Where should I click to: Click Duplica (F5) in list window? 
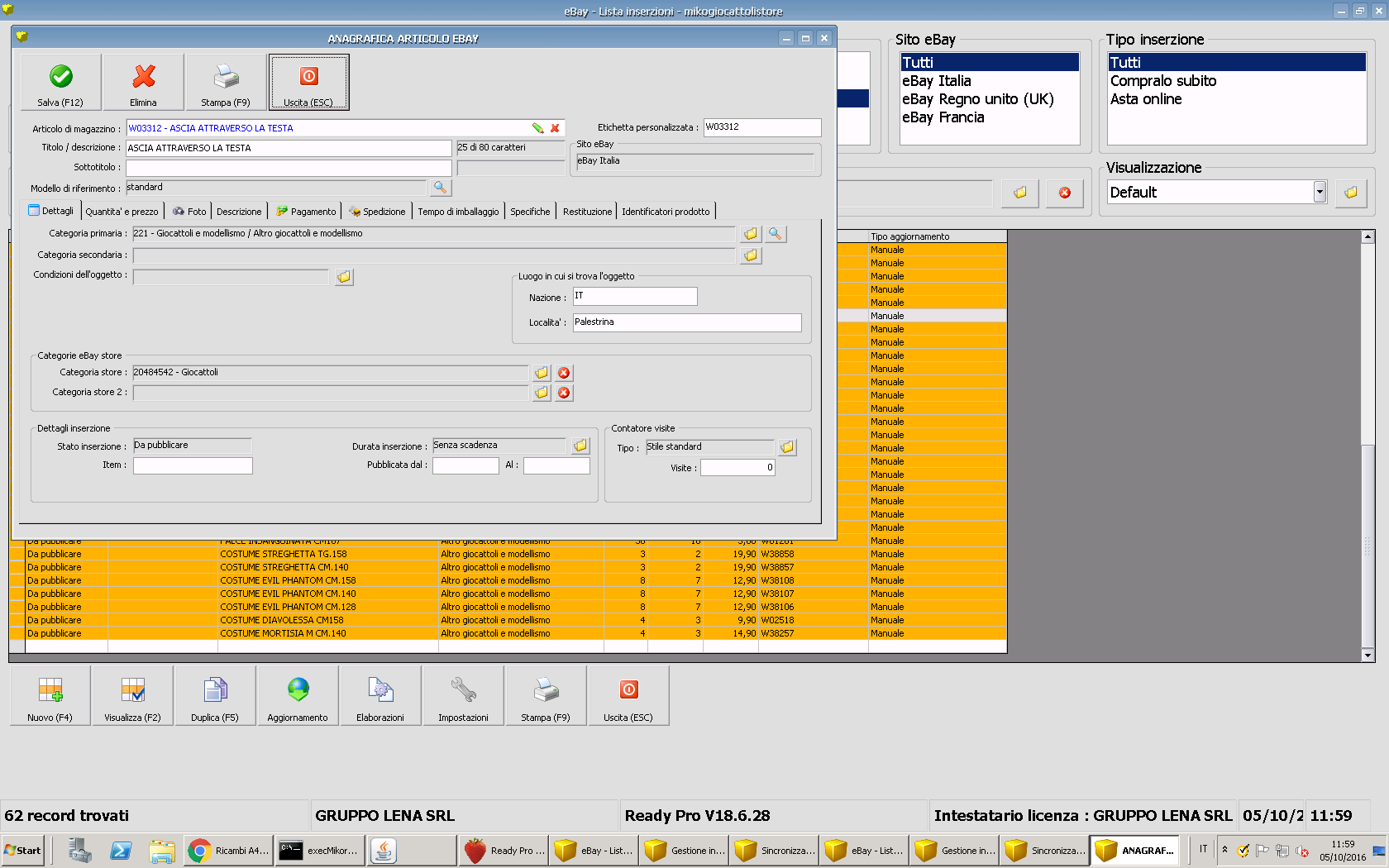tap(215, 696)
